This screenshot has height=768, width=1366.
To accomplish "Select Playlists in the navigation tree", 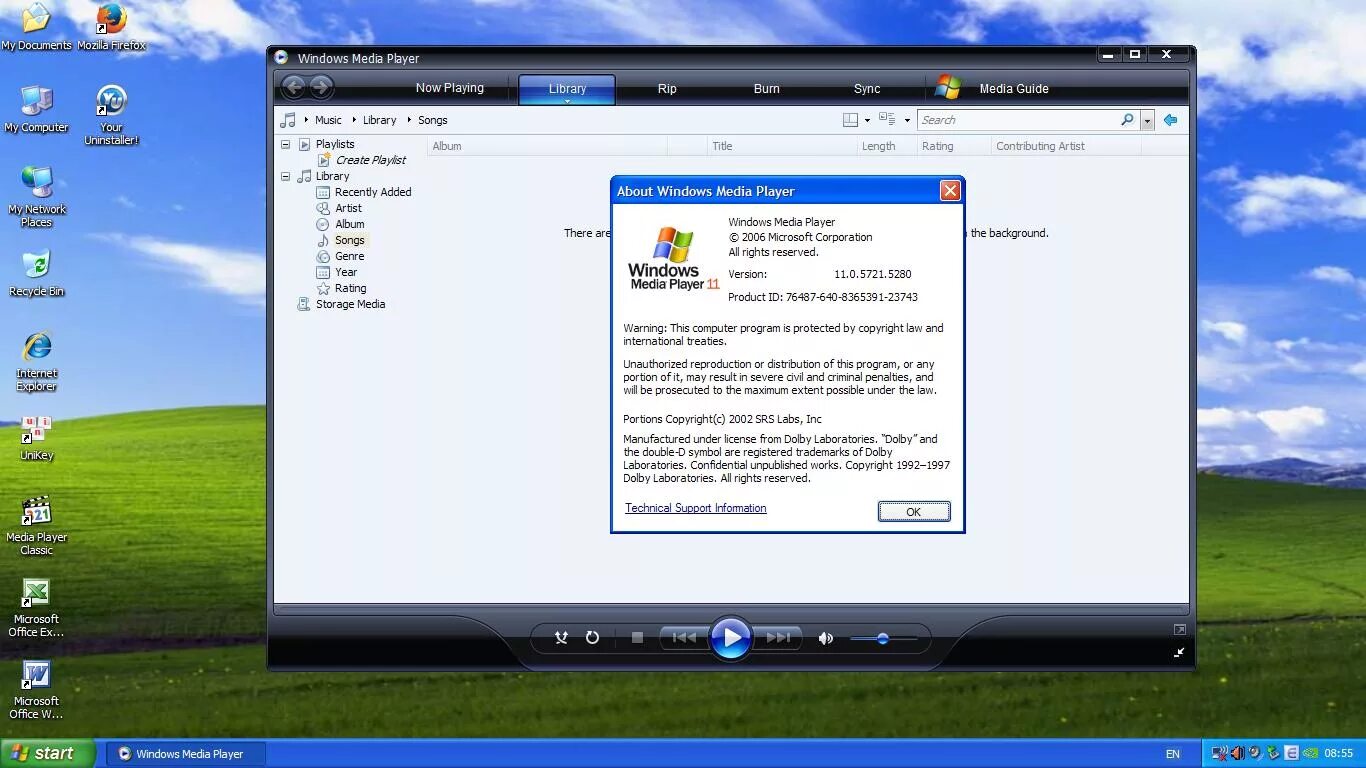I will (x=335, y=144).
